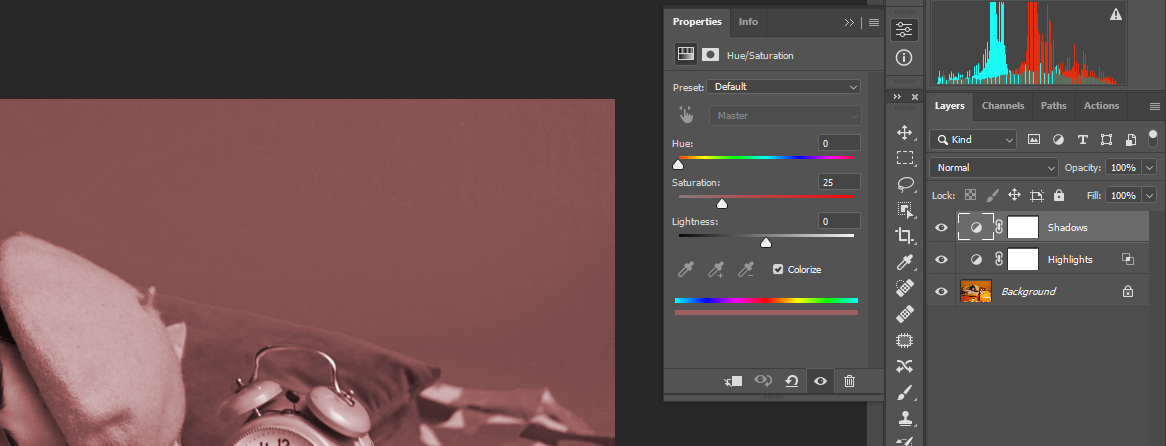The height and width of the screenshot is (446, 1166).
Task: Pick the add-to-sample eyedropper
Action: point(716,269)
